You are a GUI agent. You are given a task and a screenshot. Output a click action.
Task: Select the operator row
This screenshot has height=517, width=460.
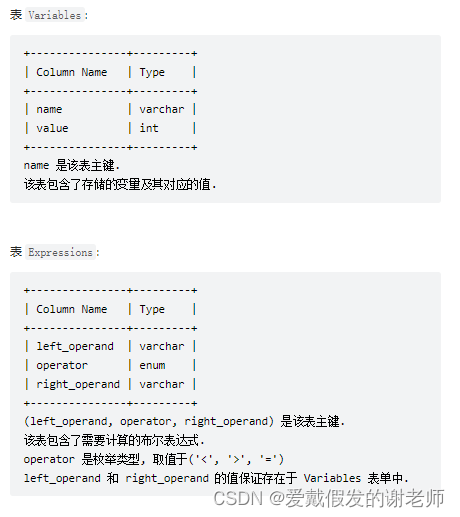pyautogui.click(x=110, y=365)
